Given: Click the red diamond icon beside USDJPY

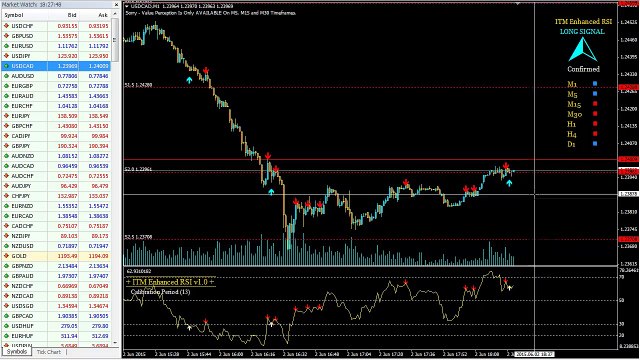Looking at the screenshot, I should pyautogui.click(x=6, y=56).
